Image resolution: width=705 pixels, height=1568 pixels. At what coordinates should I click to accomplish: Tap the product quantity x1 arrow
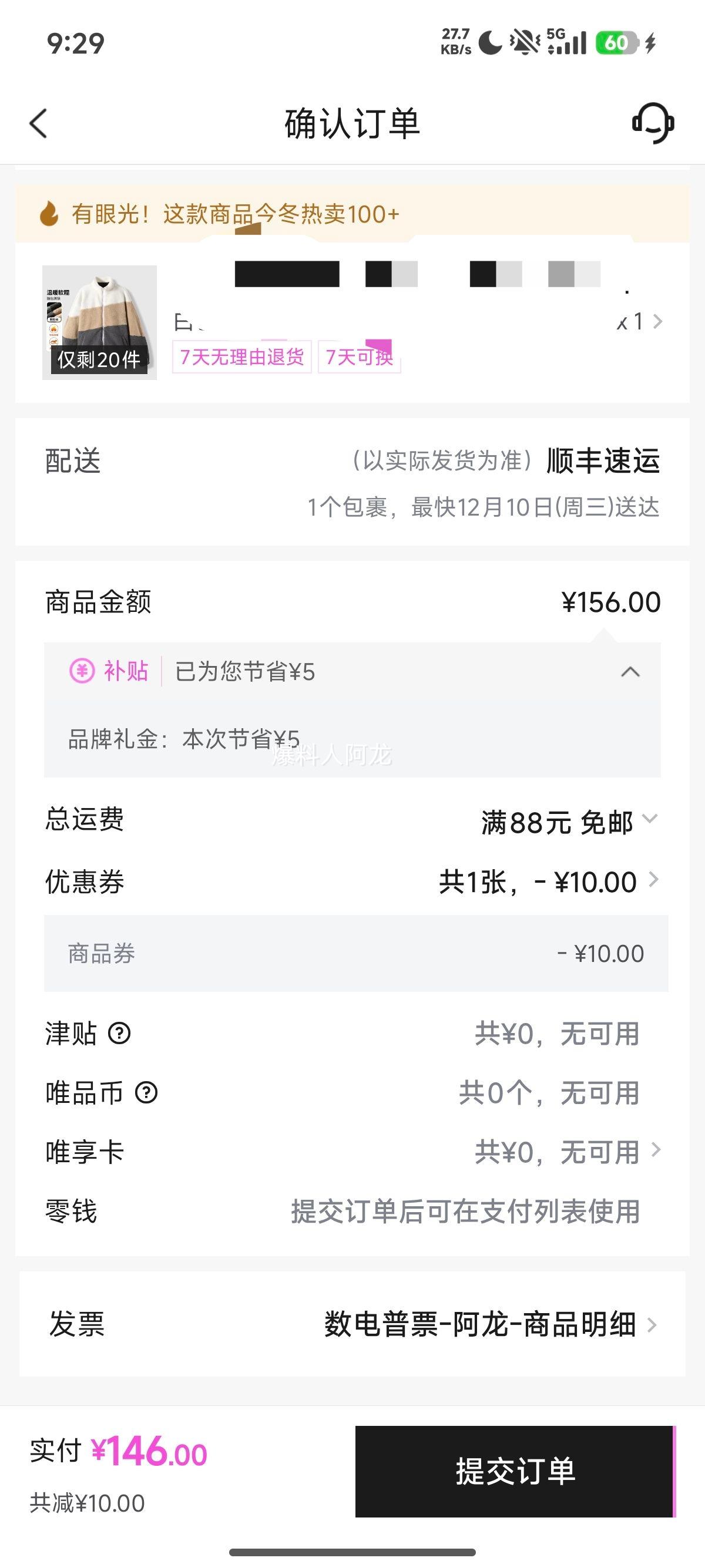pyautogui.click(x=657, y=321)
